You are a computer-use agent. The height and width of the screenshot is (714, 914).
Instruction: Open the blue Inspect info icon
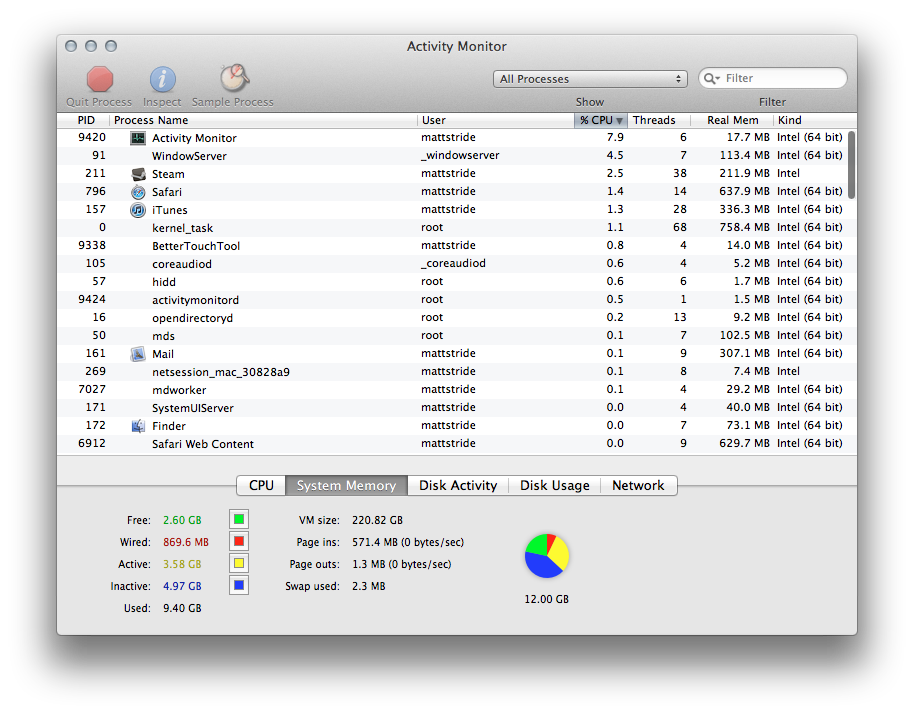pyautogui.click(x=163, y=79)
